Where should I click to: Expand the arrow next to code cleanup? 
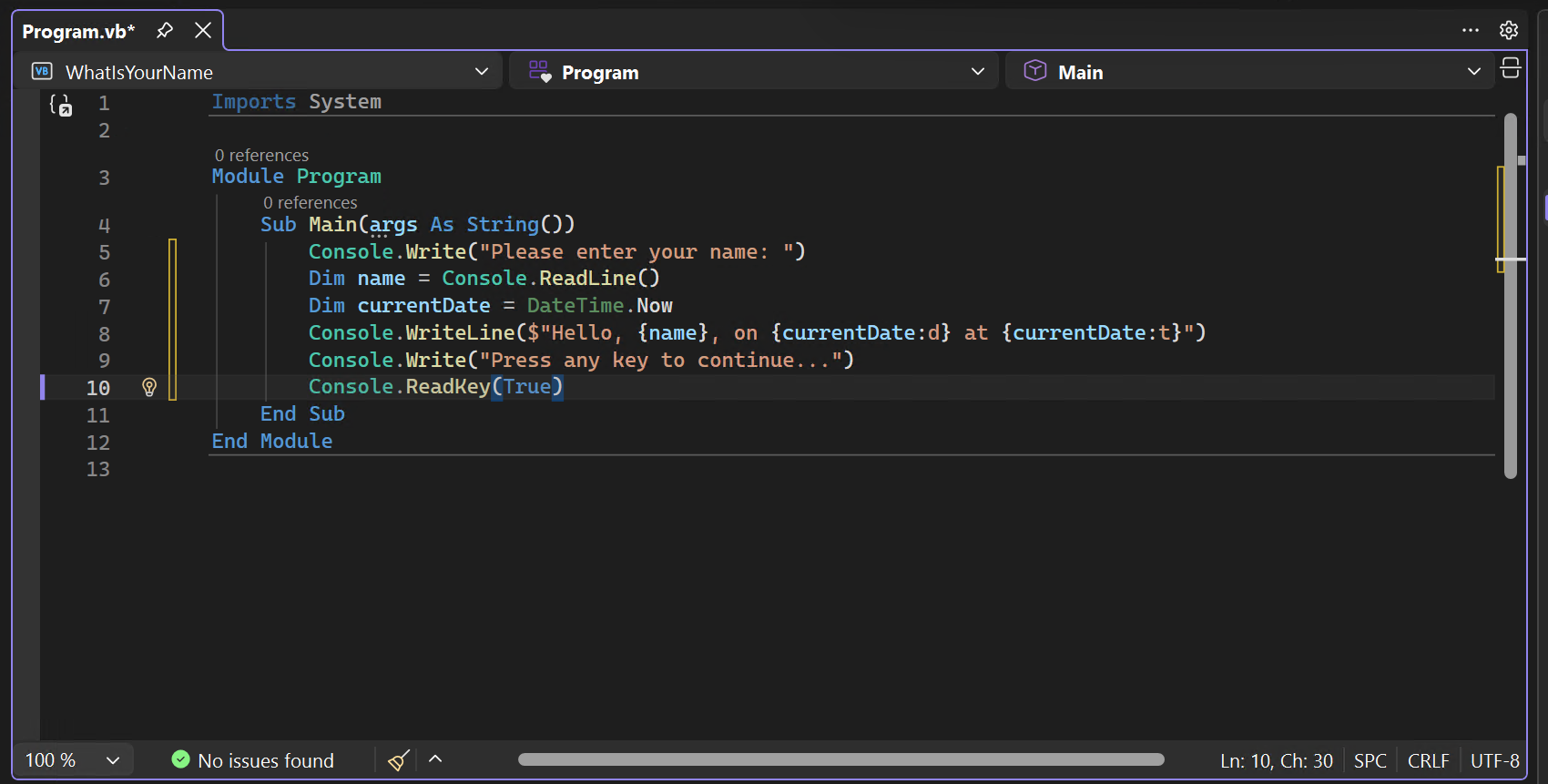[435, 759]
